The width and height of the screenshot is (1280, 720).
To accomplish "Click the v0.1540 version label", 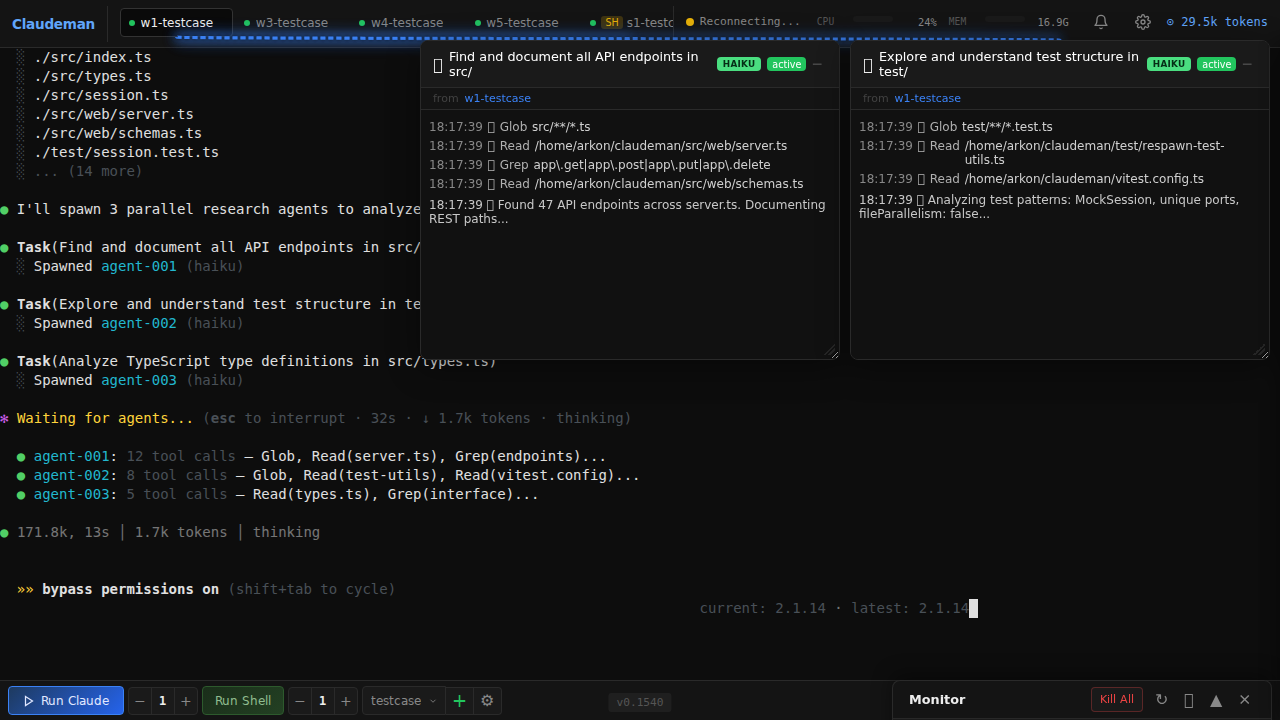I will 639,702.
